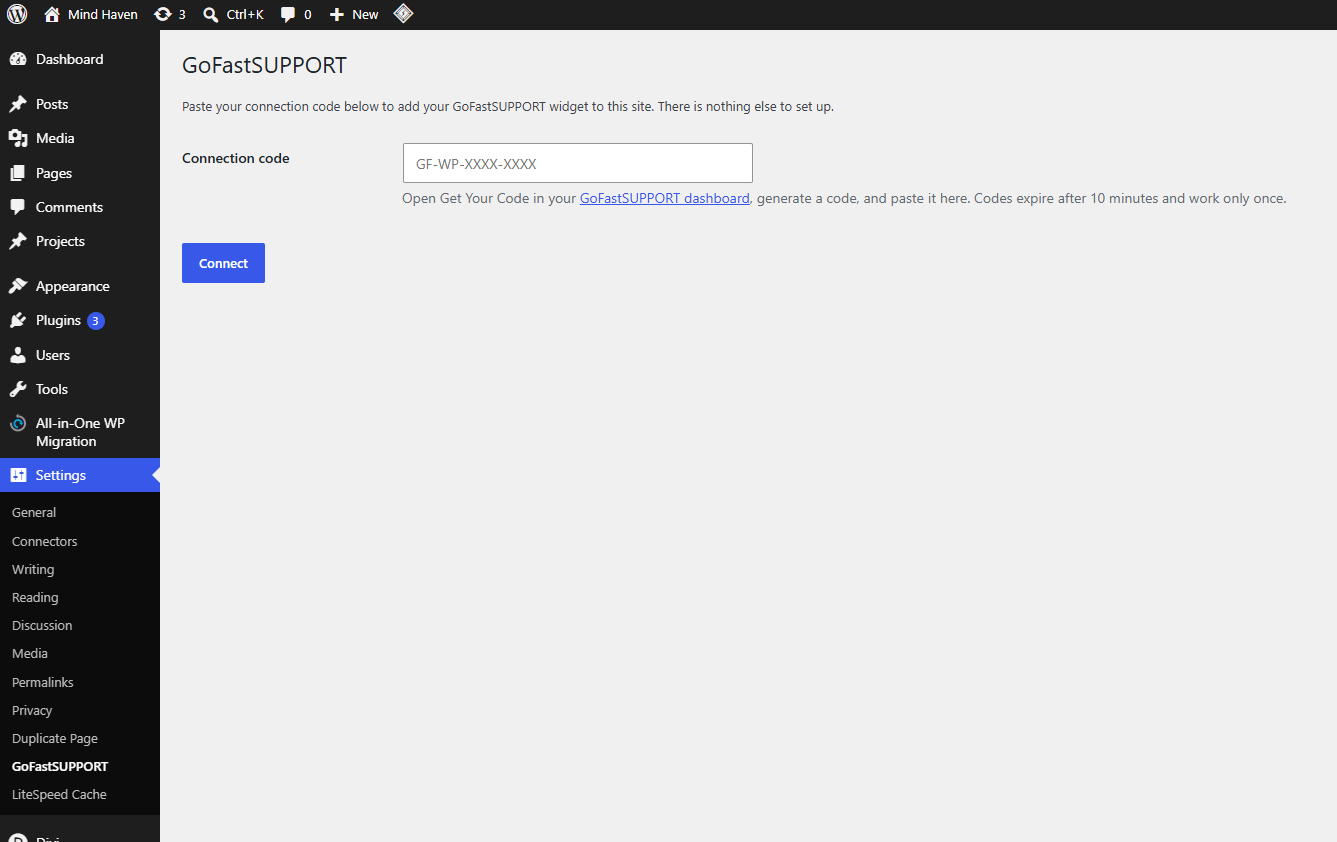Focus the Connection code input field
This screenshot has height=842, width=1337.
[577, 163]
